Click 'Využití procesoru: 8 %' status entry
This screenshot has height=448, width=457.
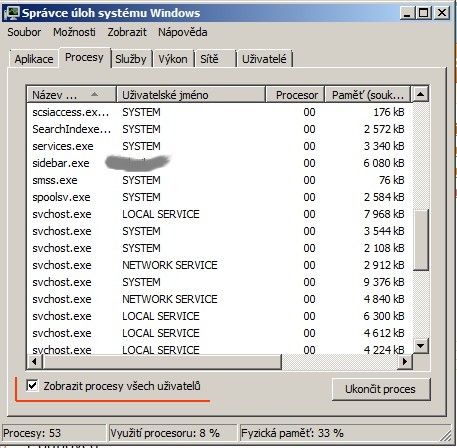coord(172,433)
